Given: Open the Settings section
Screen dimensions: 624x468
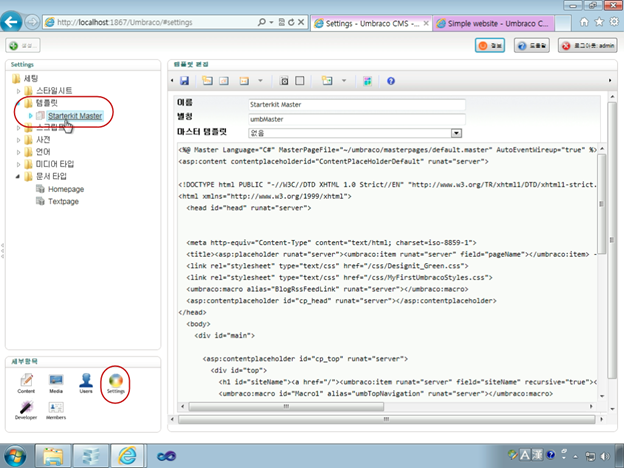Looking at the screenshot, I should pyautogui.click(x=116, y=384).
